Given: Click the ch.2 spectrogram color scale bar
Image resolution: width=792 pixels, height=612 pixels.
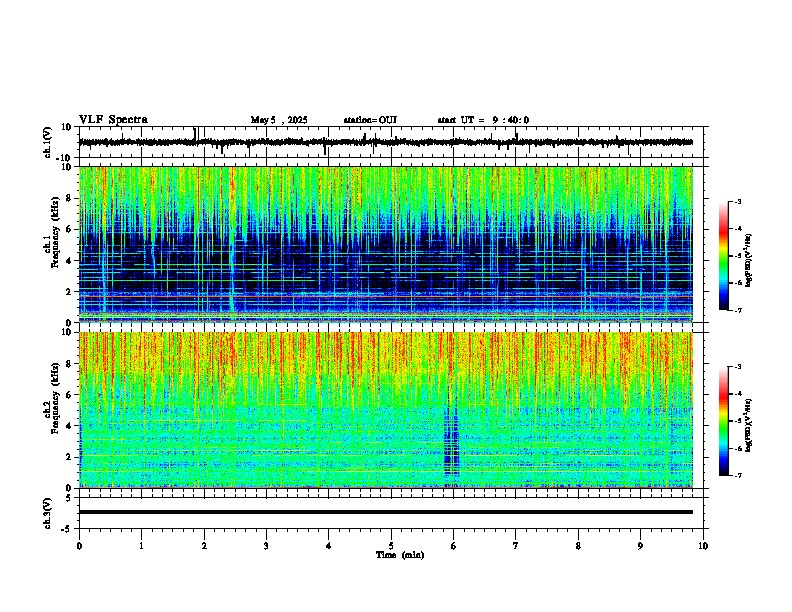Looking at the screenshot, I should (x=724, y=421).
